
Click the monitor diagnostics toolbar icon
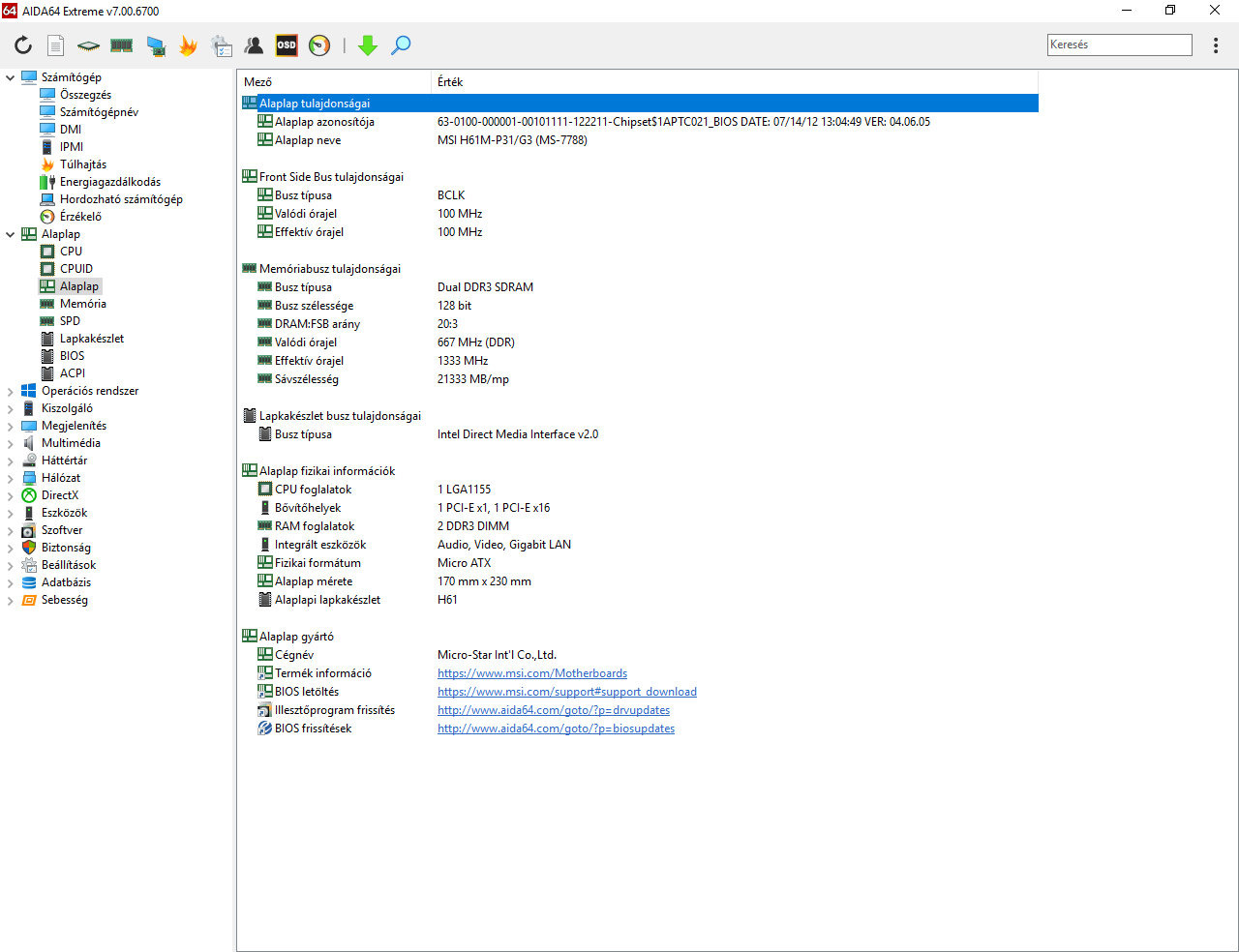pos(222,45)
